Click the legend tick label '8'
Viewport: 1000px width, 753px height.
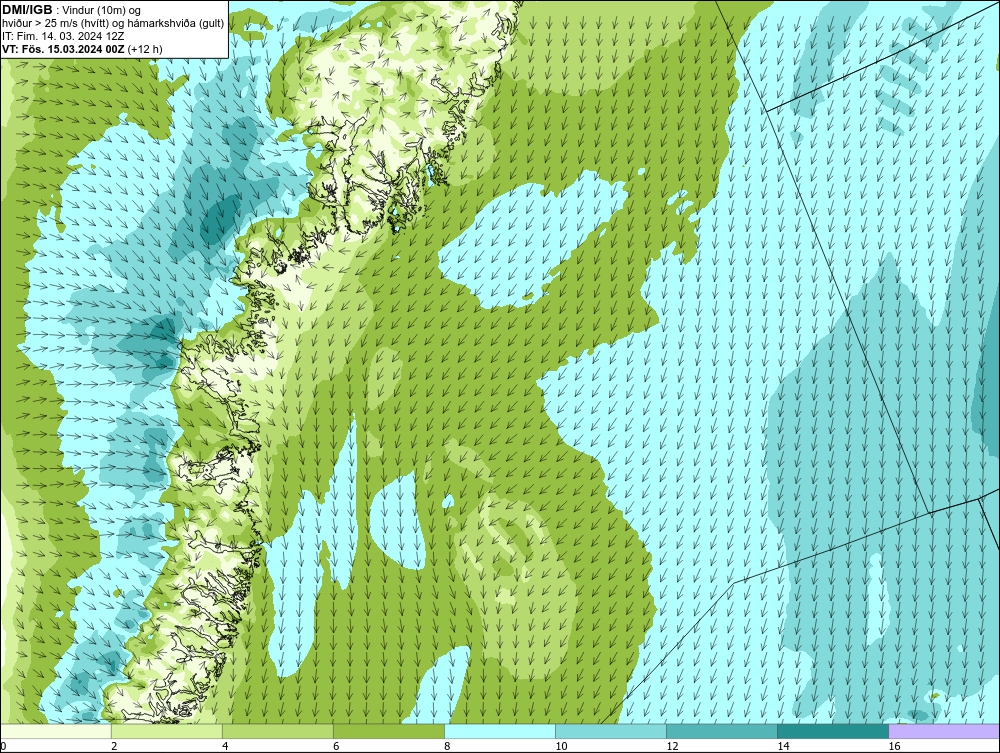447,746
